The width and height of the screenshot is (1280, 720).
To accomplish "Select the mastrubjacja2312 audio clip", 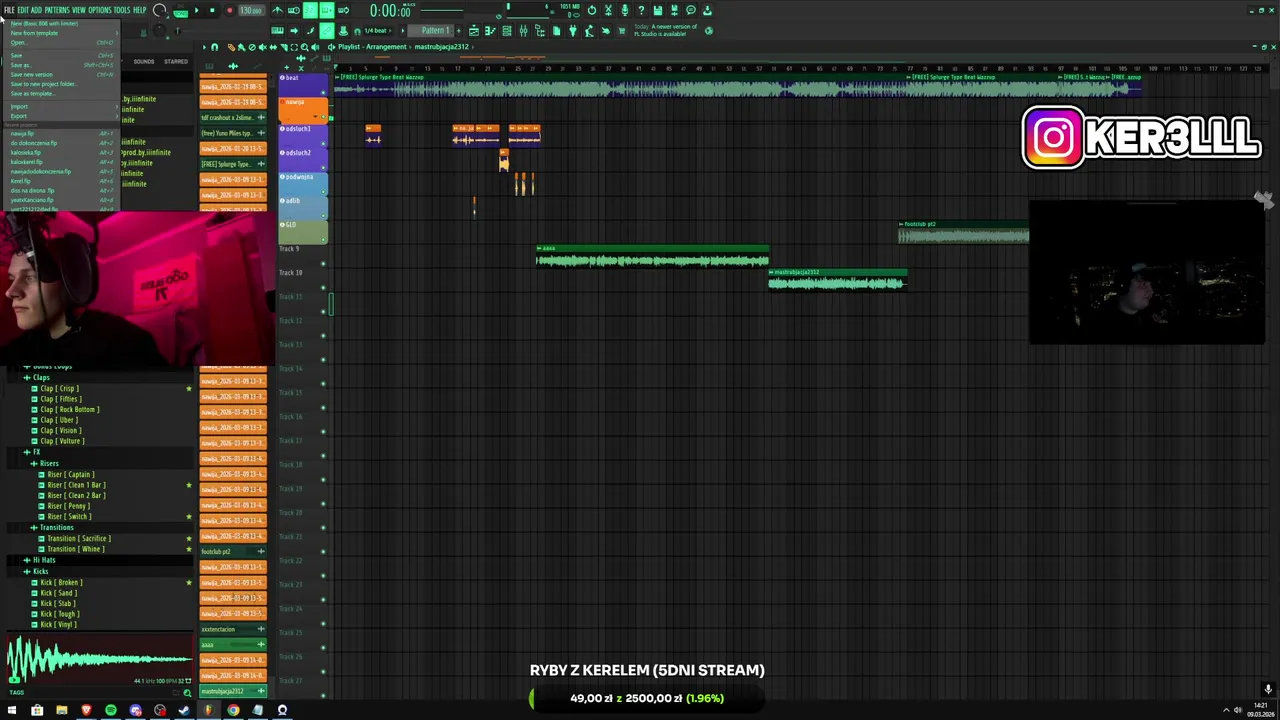I will tap(837, 279).
